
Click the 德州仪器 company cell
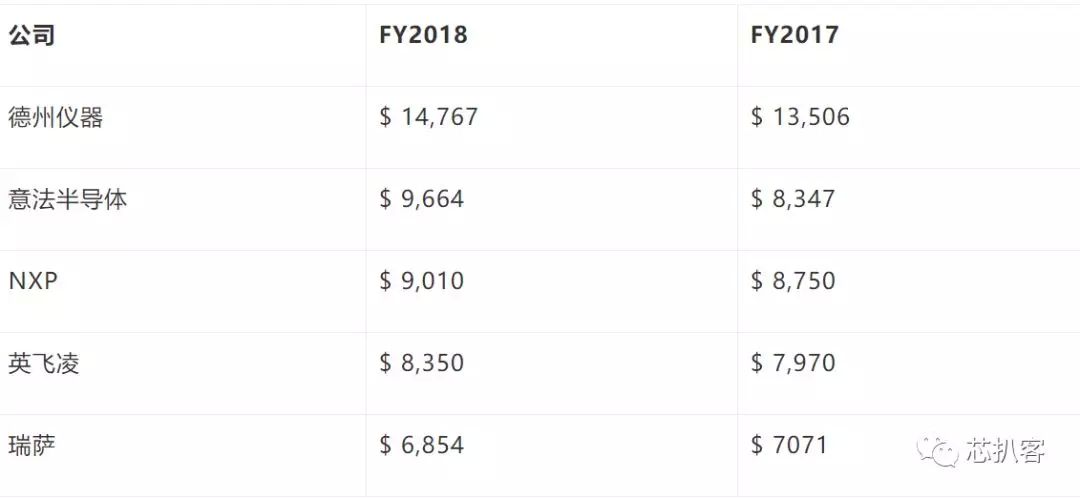[x=56, y=117]
